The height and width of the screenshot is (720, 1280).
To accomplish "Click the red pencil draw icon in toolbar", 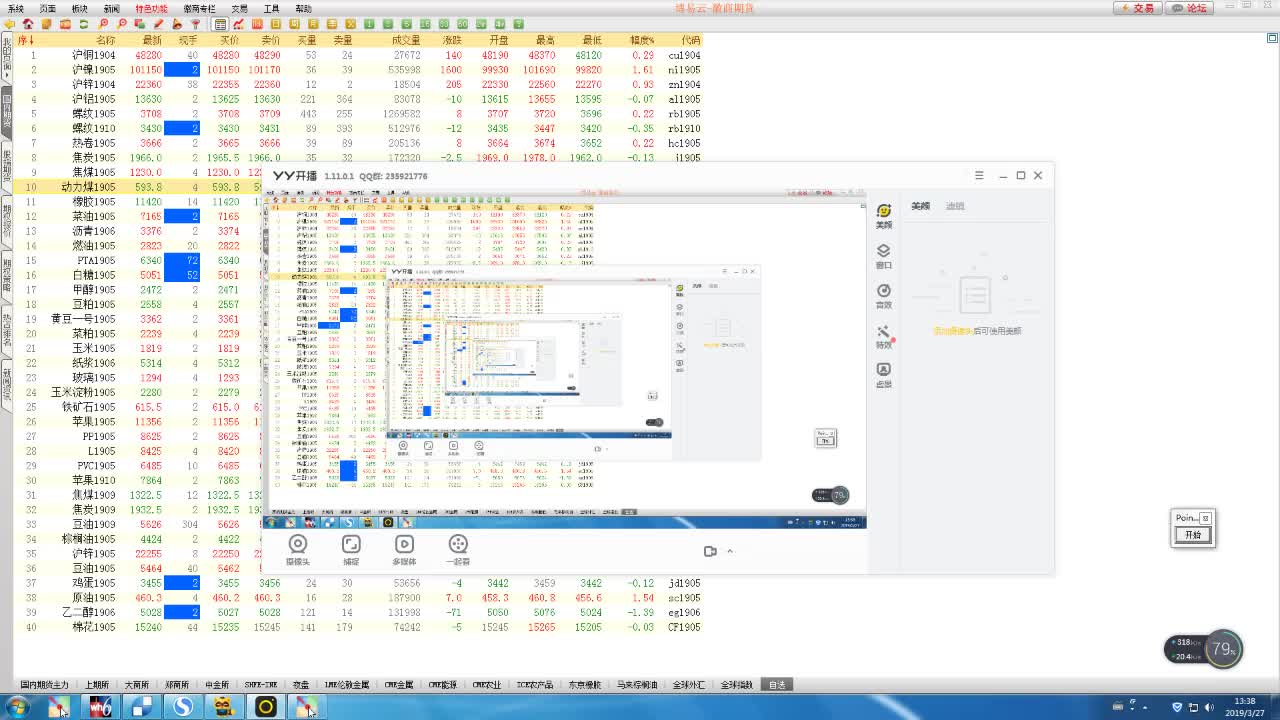I will 159,24.
